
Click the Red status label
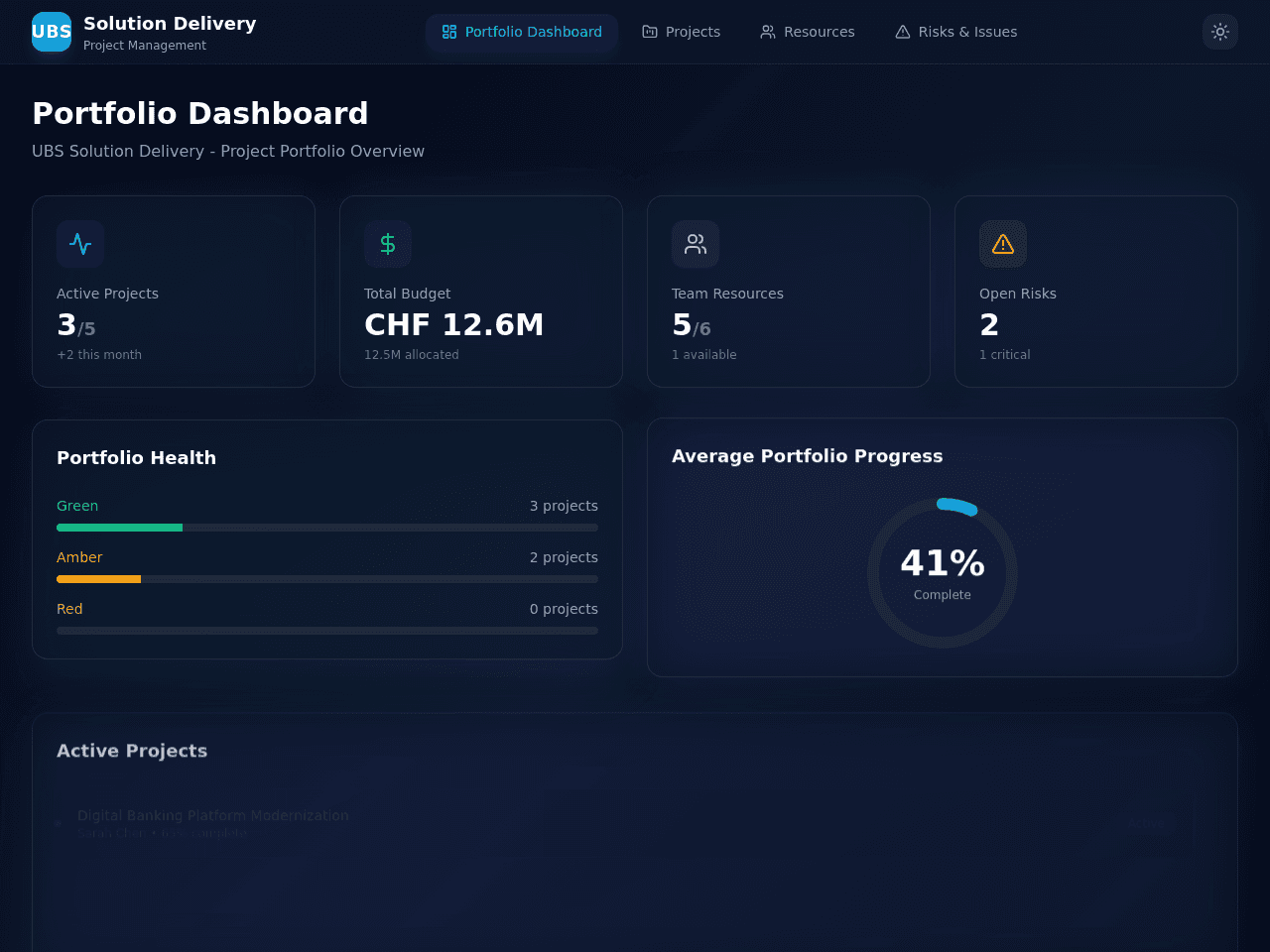click(x=69, y=609)
